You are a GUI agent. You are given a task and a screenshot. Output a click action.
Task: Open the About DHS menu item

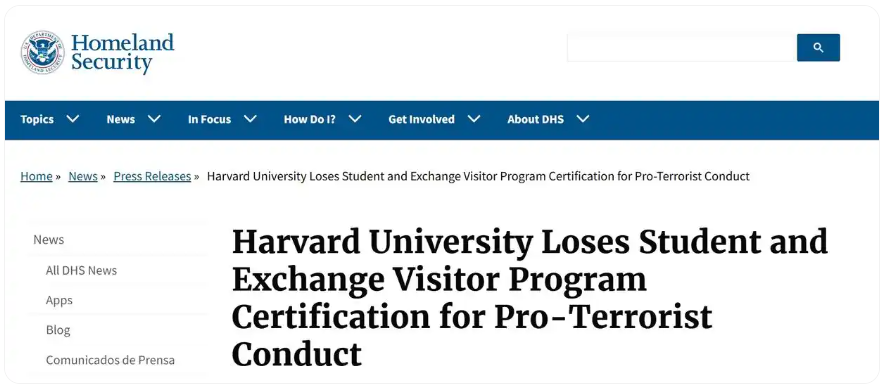pos(535,119)
